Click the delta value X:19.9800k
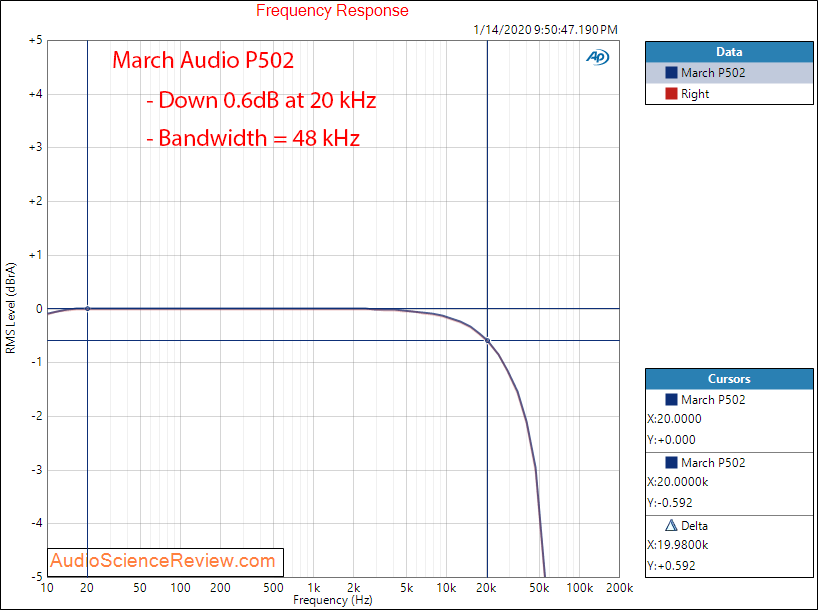Image resolution: width=818 pixels, height=610 pixels. pos(677,545)
